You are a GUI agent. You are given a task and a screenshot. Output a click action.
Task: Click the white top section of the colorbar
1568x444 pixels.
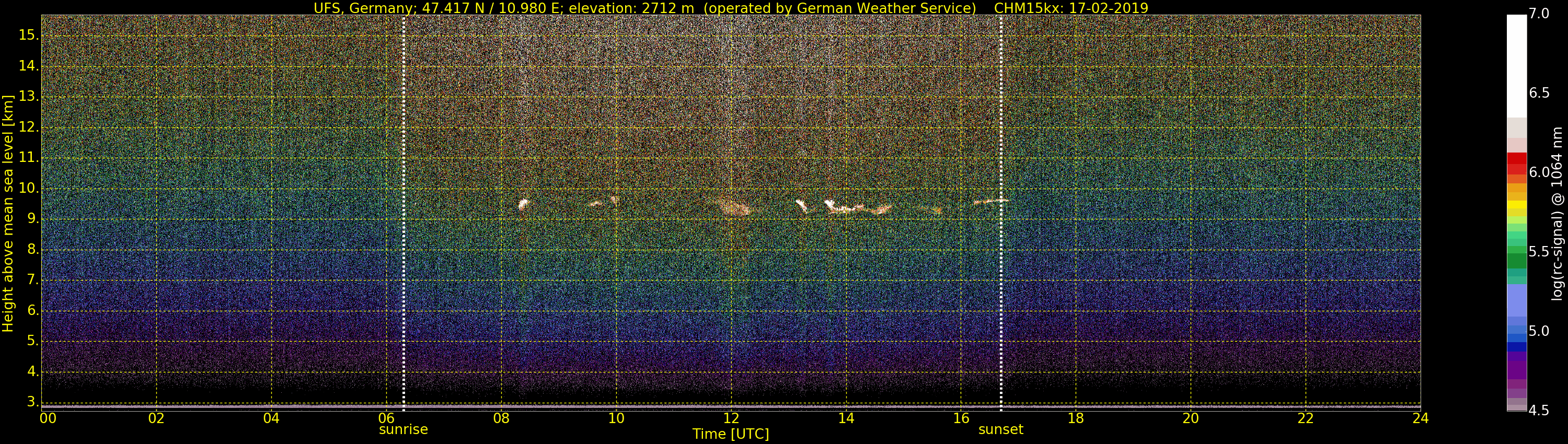tap(1516, 66)
